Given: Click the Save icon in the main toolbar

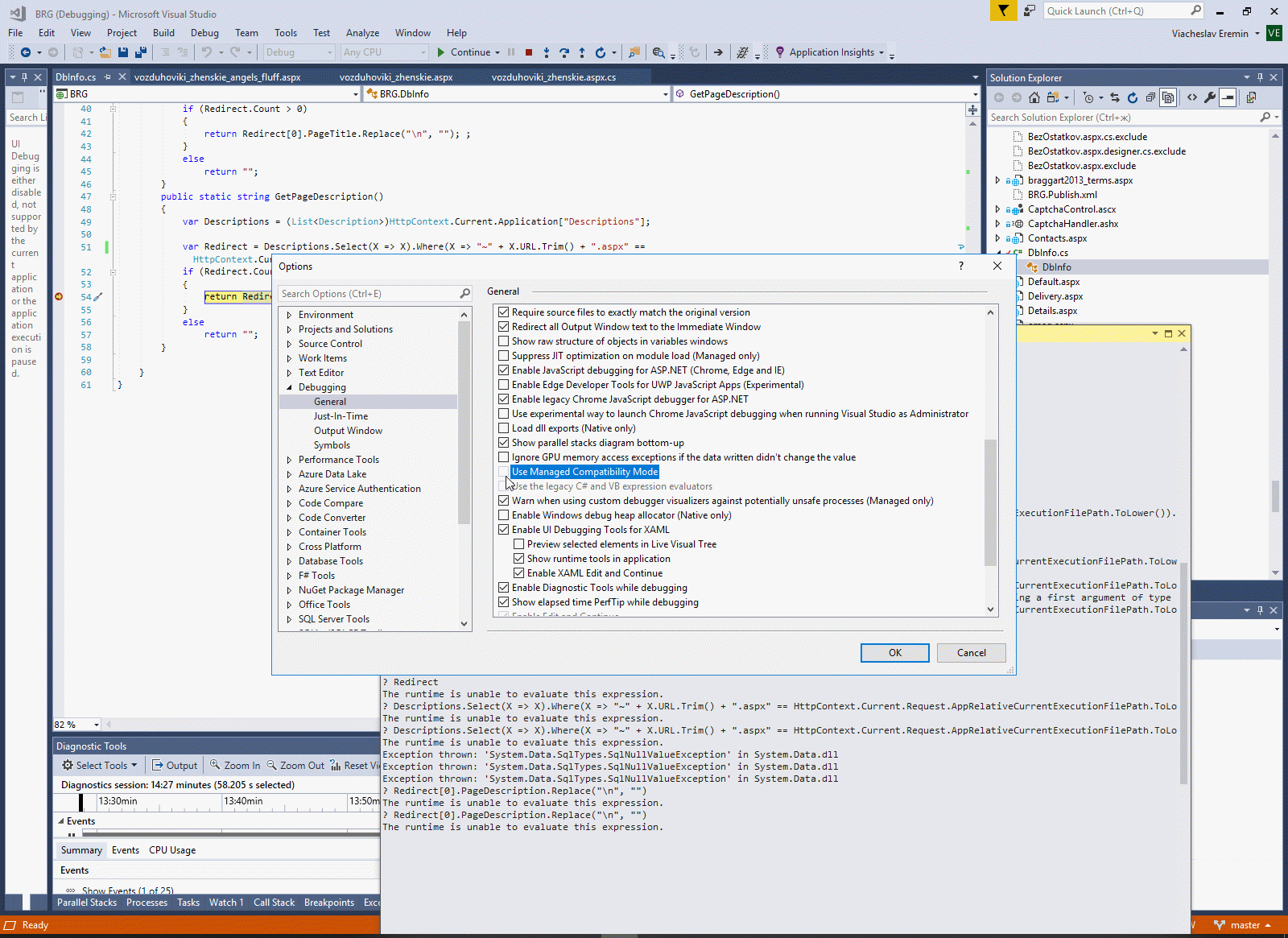Looking at the screenshot, I should (123, 52).
